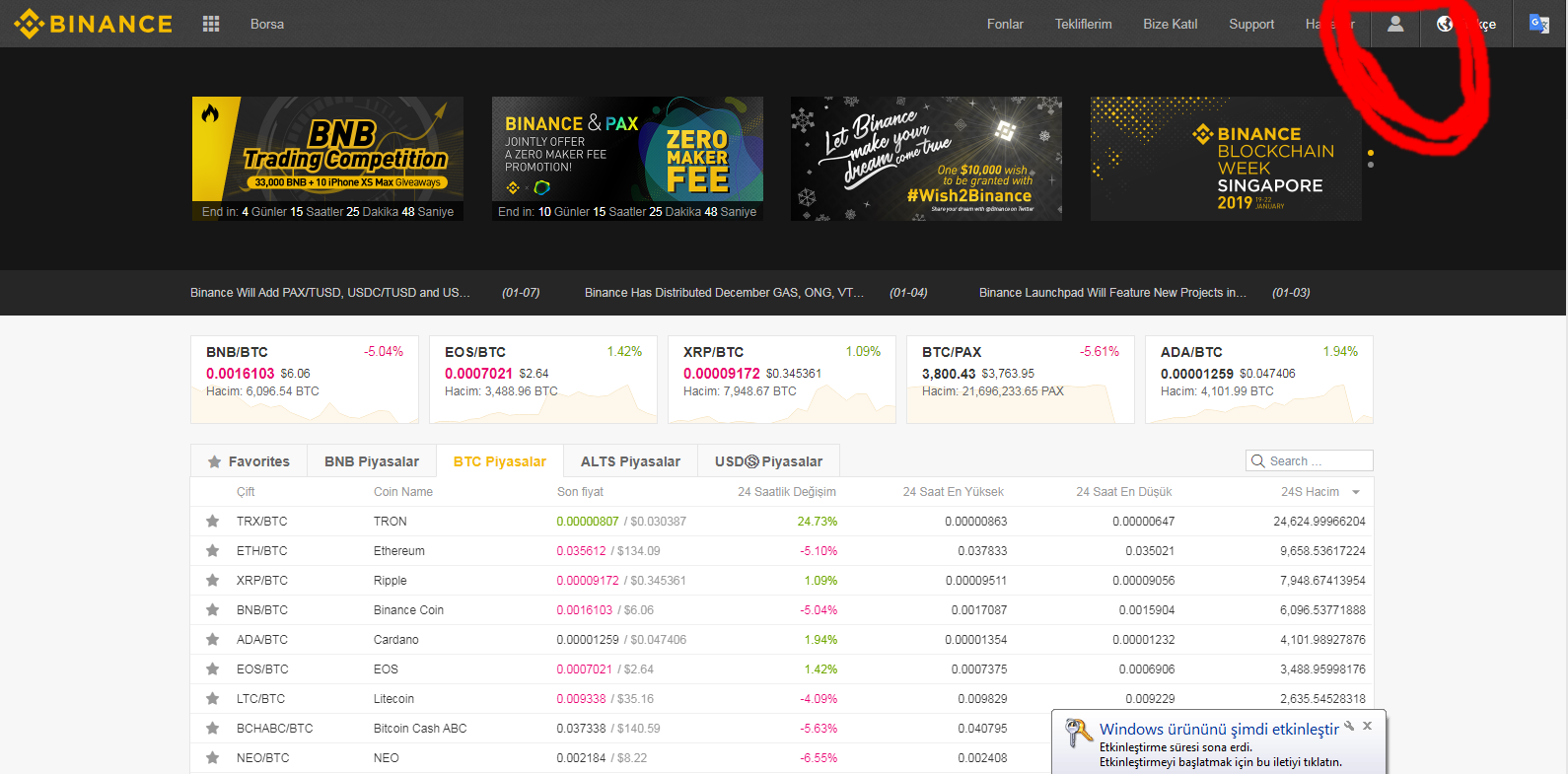Screen dimensions: 1568x774
Task: Open the XRP/BTC ticker card
Action: tap(782, 380)
